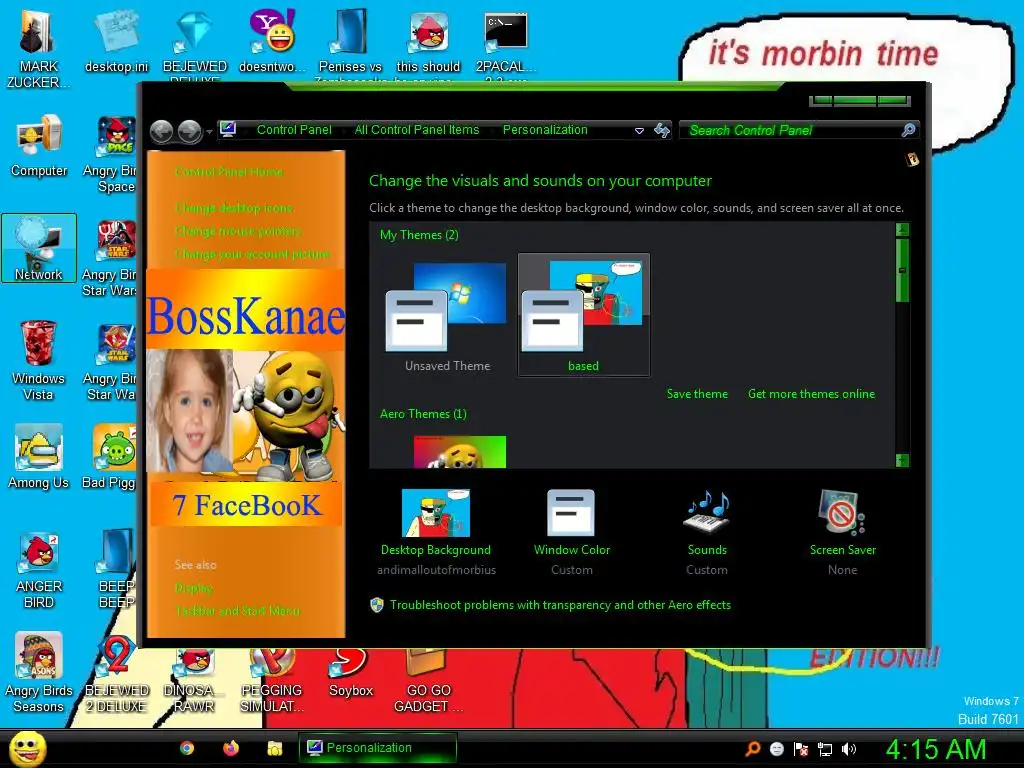Click the Back navigation arrow

point(161,131)
